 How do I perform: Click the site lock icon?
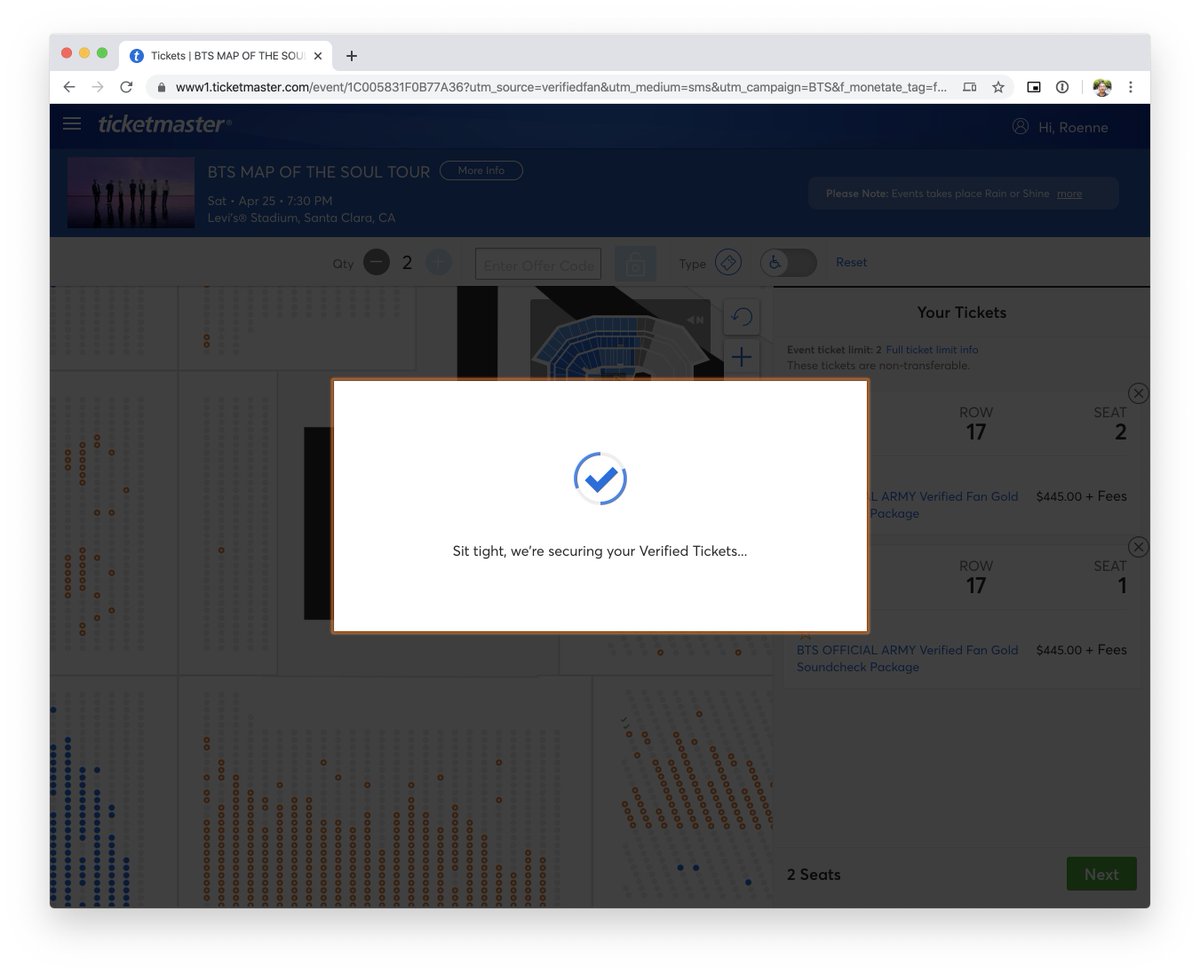click(161, 87)
